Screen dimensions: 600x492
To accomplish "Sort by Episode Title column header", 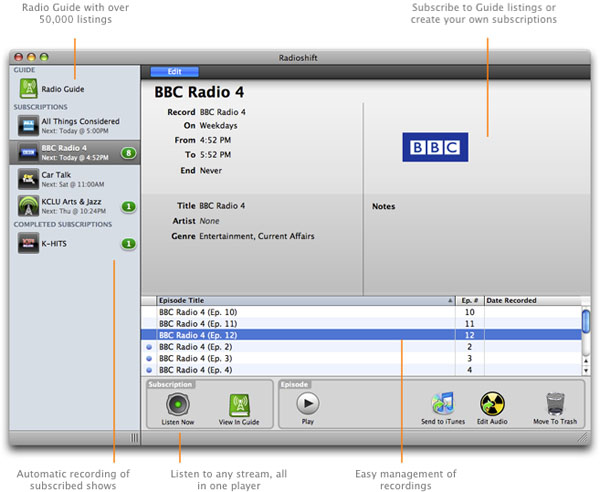I will pyautogui.click(x=300, y=300).
